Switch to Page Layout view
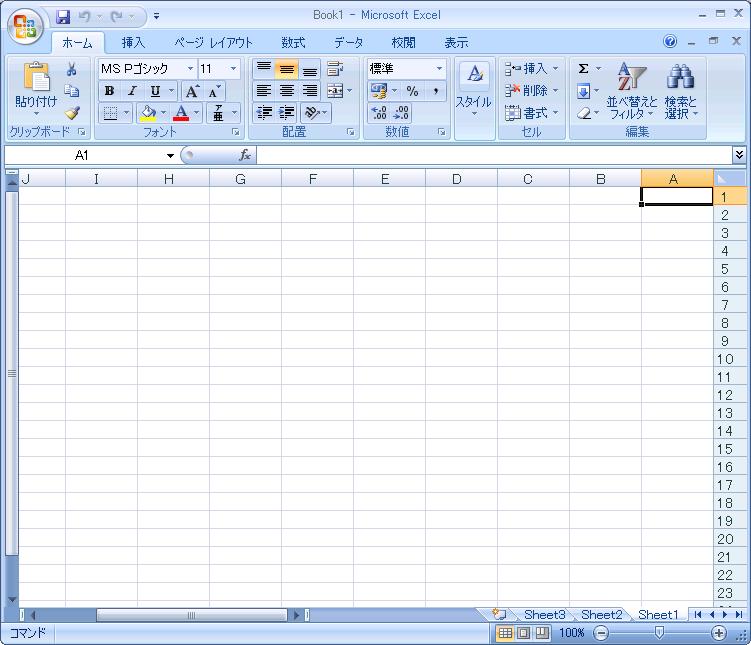 tap(523, 633)
